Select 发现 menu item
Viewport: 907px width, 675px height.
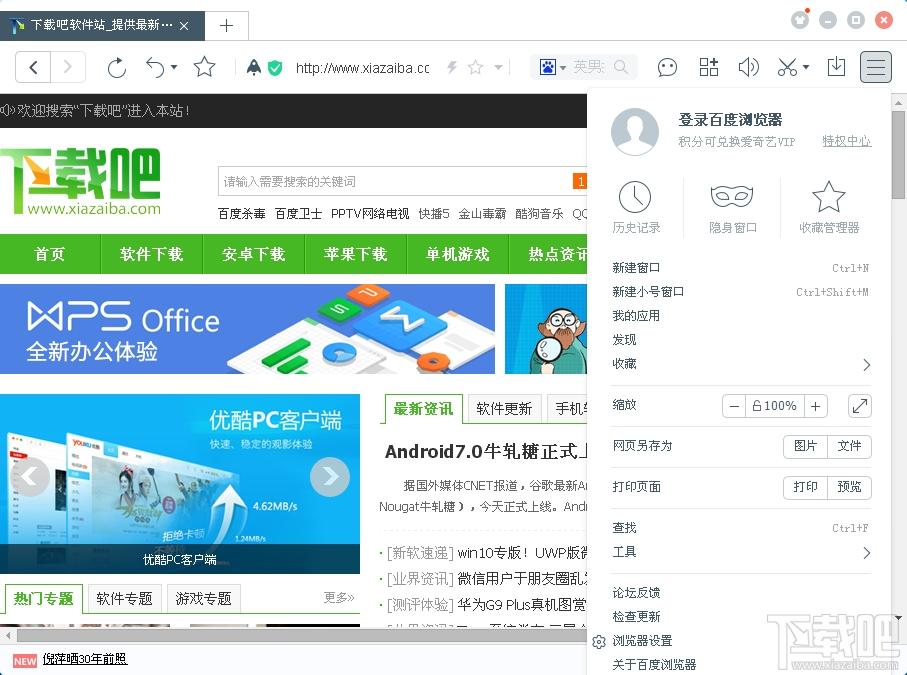click(740, 340)
